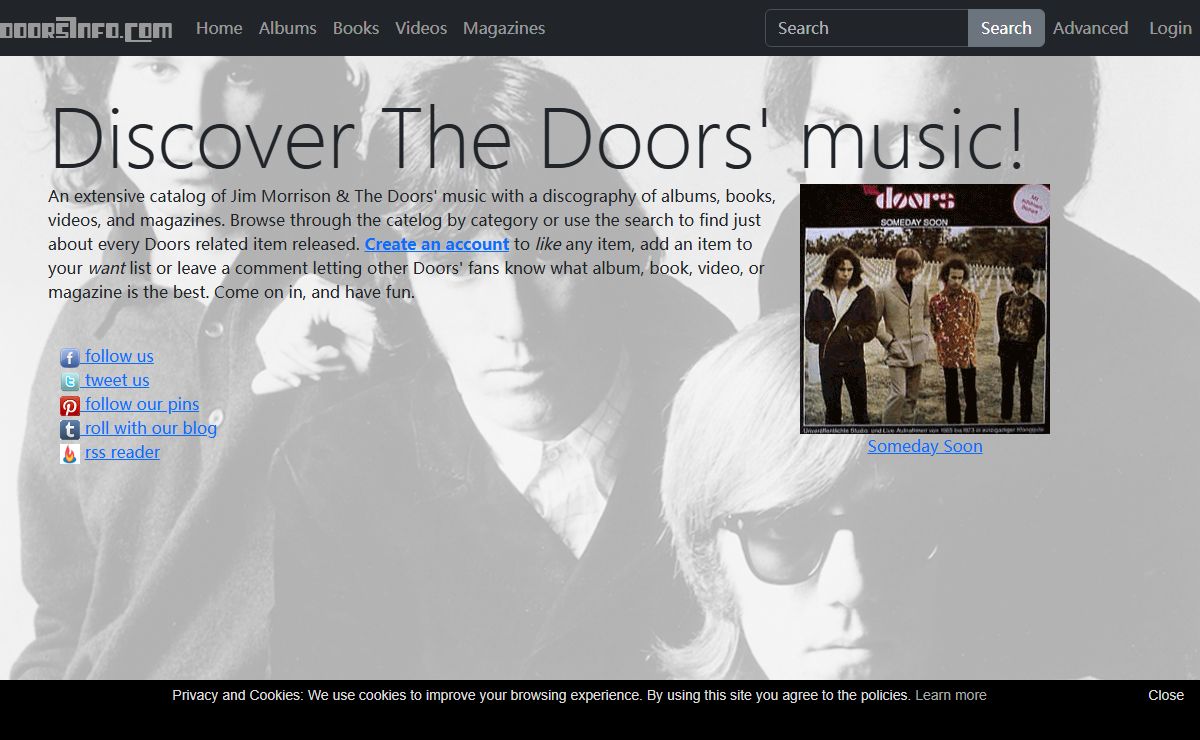This screenshot has width=1200, height=740.
Task: Open the Books section
Action: (x=356, y=28)
